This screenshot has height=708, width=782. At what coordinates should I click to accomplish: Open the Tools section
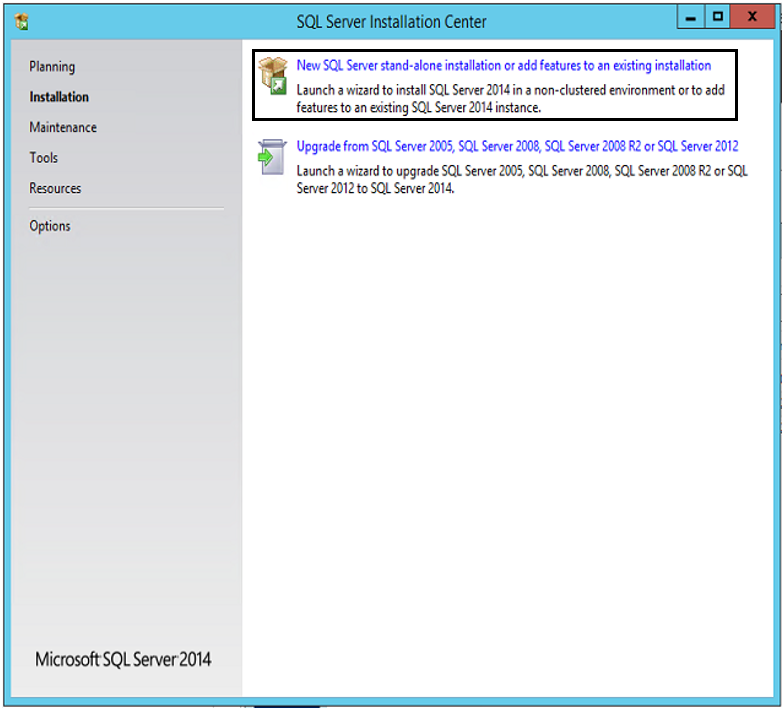click(x=43, y=158)
